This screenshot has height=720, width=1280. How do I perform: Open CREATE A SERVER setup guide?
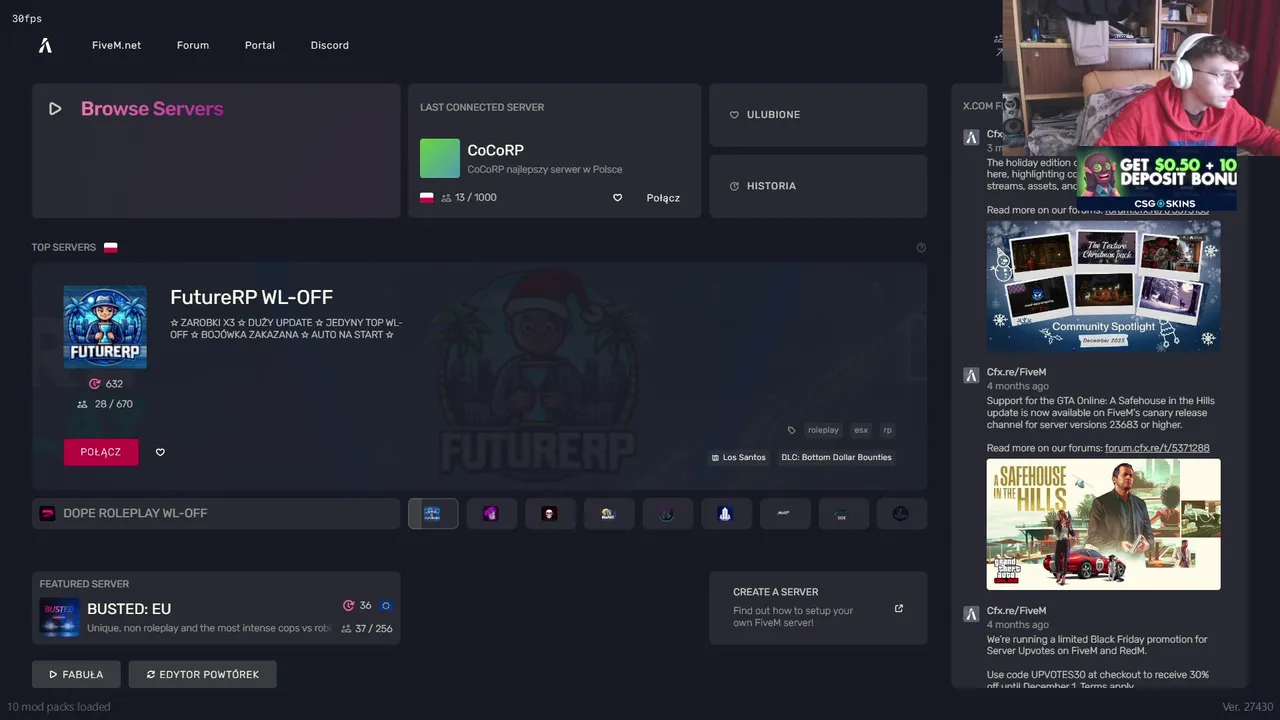818,608
